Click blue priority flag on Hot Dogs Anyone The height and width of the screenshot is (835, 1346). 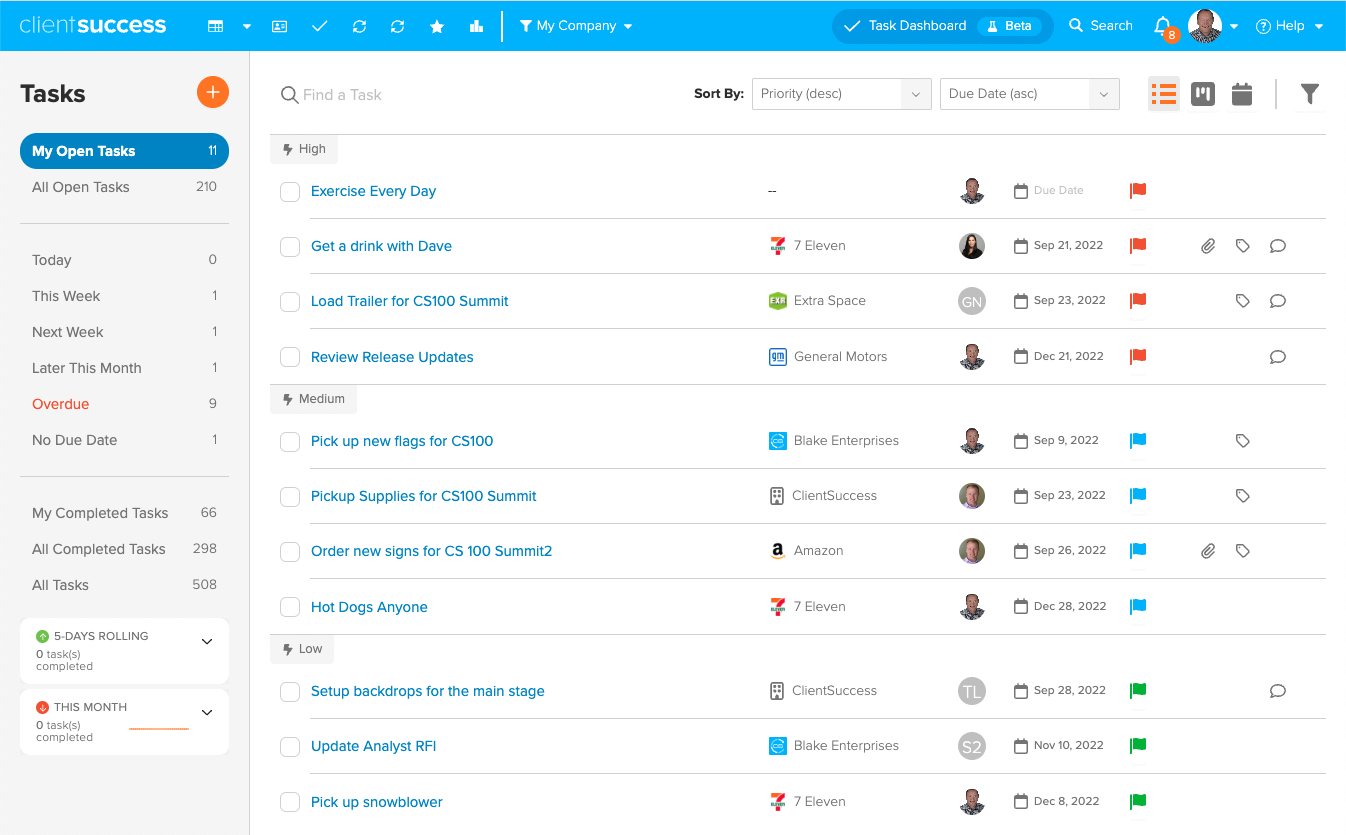pyautogui.click(x=1138, y=606)
